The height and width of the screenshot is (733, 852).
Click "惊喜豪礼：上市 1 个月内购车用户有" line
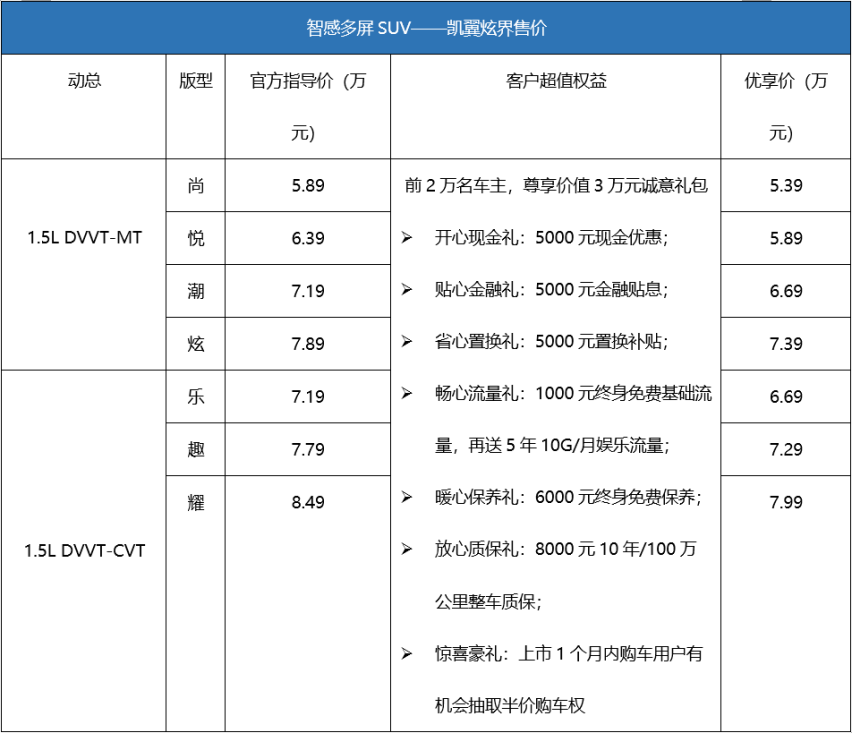568,653
